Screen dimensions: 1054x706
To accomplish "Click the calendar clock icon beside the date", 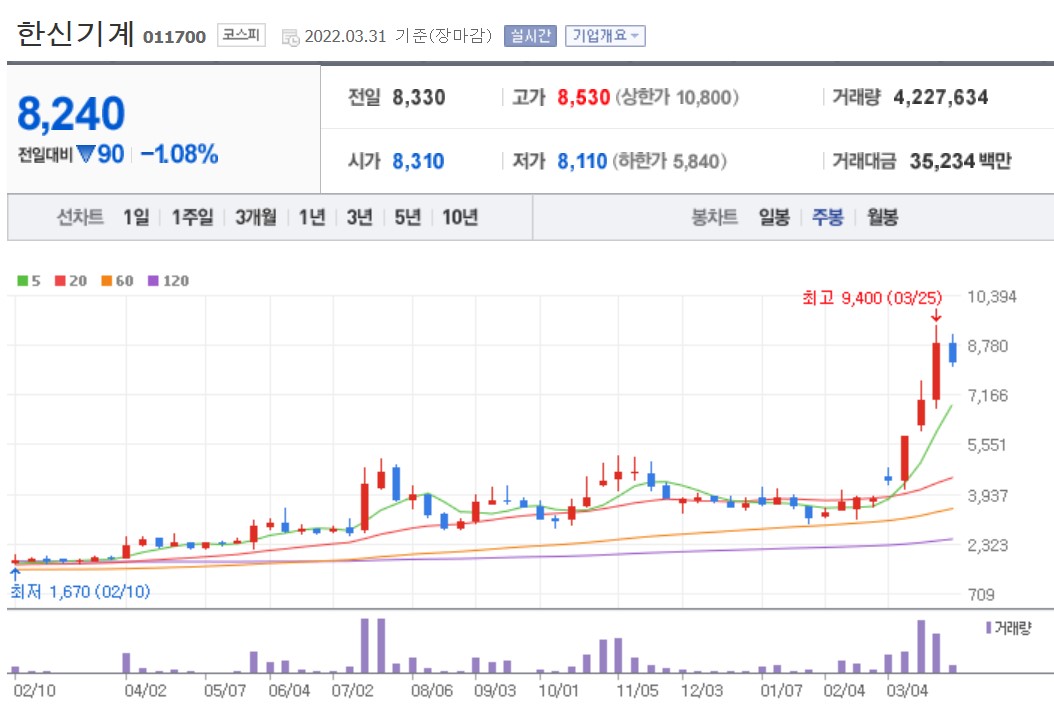I will click(290, 38).
